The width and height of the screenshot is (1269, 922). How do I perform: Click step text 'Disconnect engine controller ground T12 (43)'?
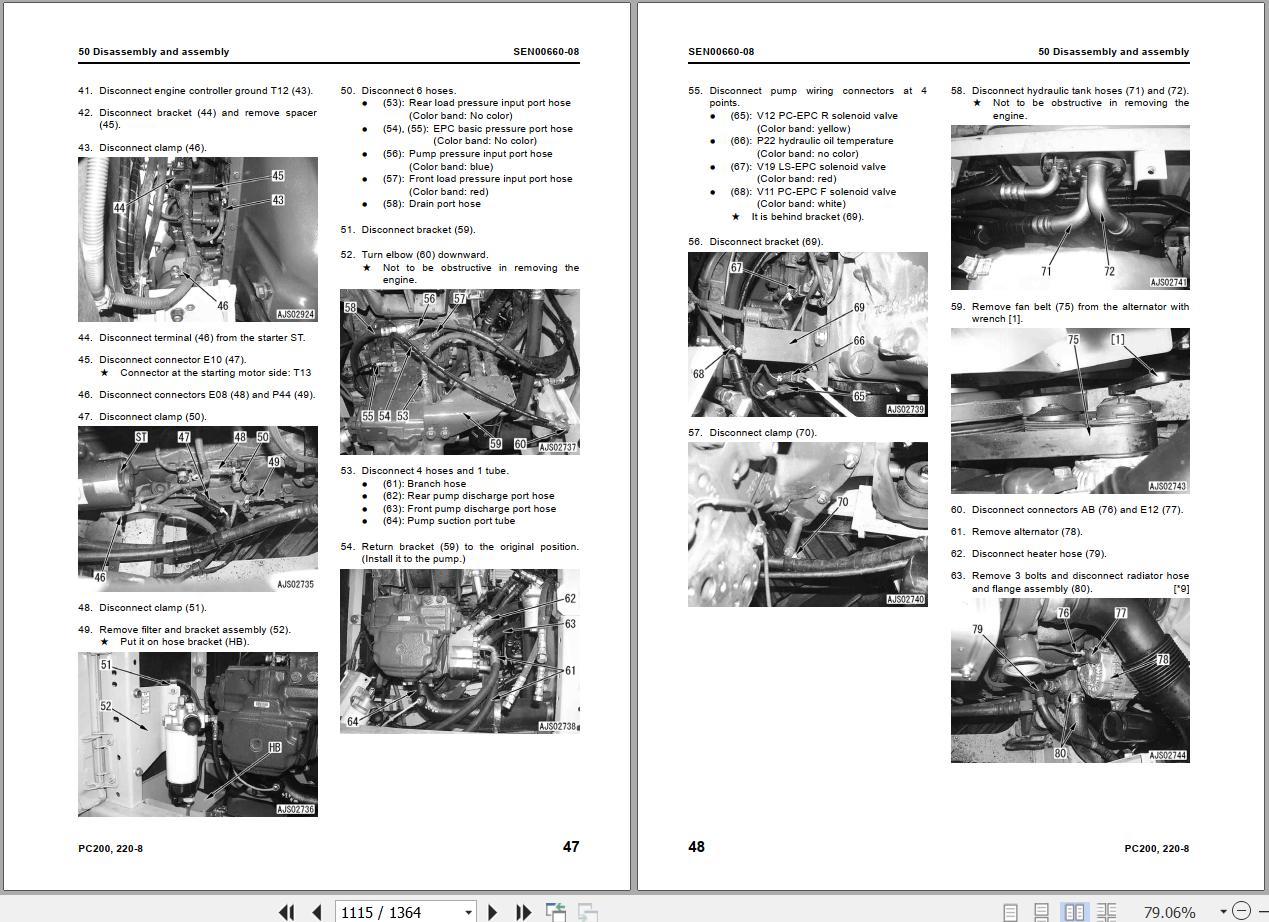tap(206, 90)
